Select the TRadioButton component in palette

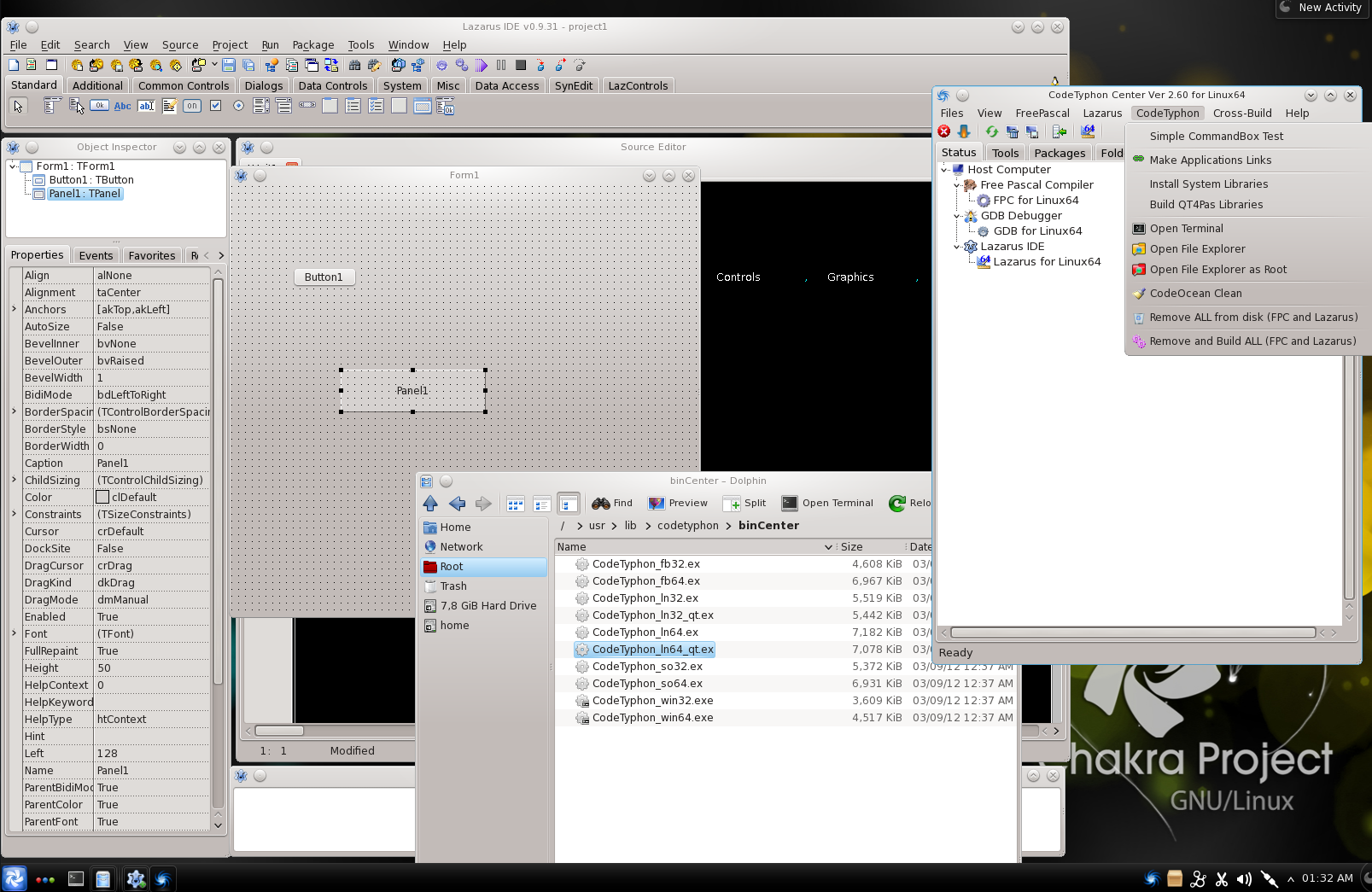tap(238, 106)
